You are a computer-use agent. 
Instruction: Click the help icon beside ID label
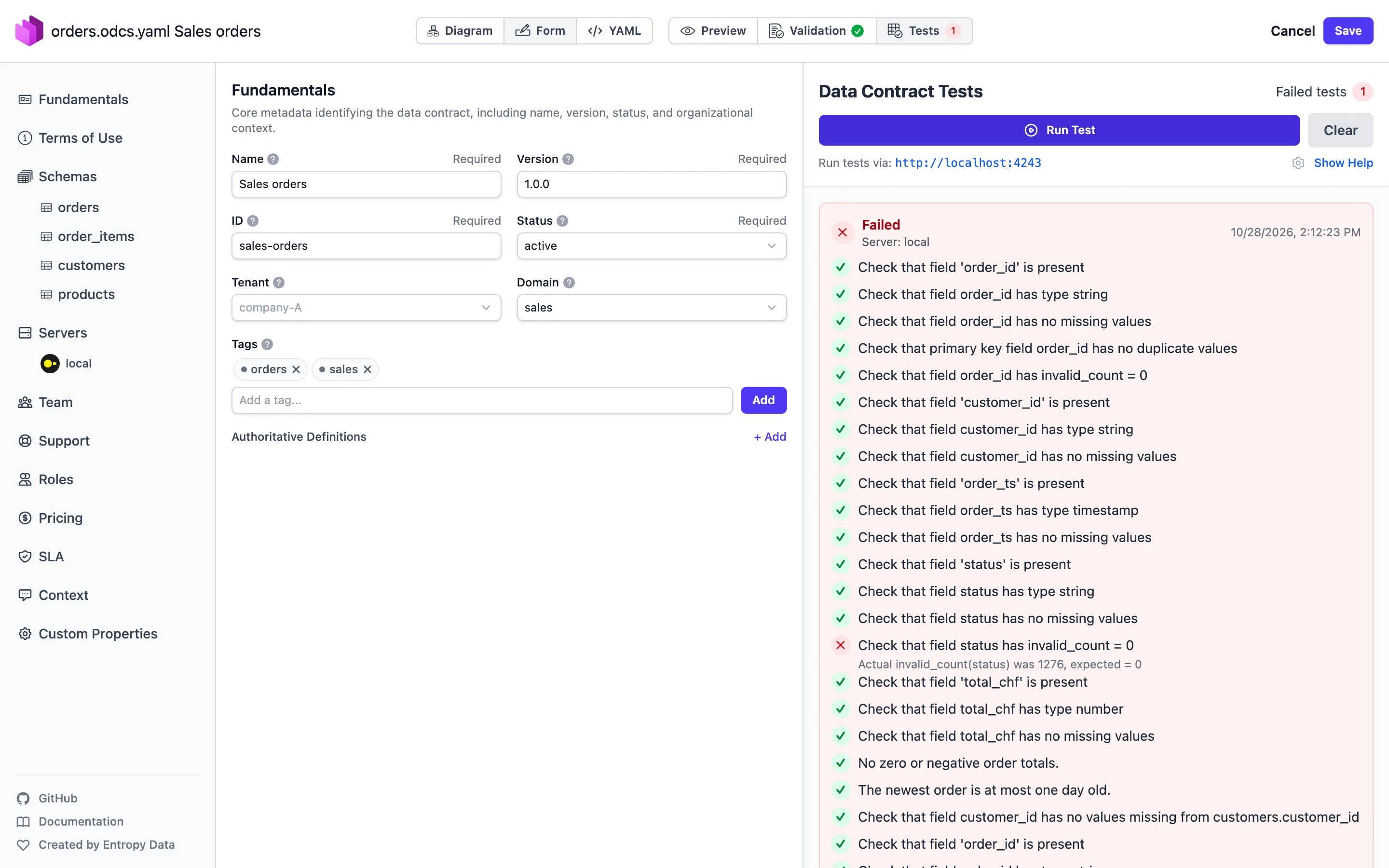click(253, 221)
